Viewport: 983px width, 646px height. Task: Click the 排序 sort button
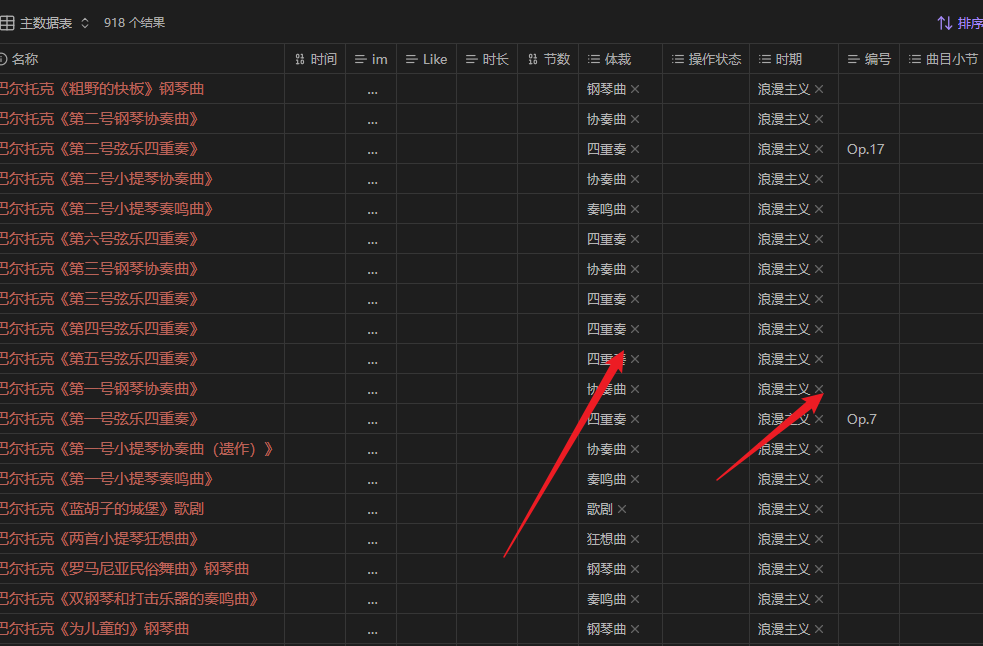[x=958, y=23]
